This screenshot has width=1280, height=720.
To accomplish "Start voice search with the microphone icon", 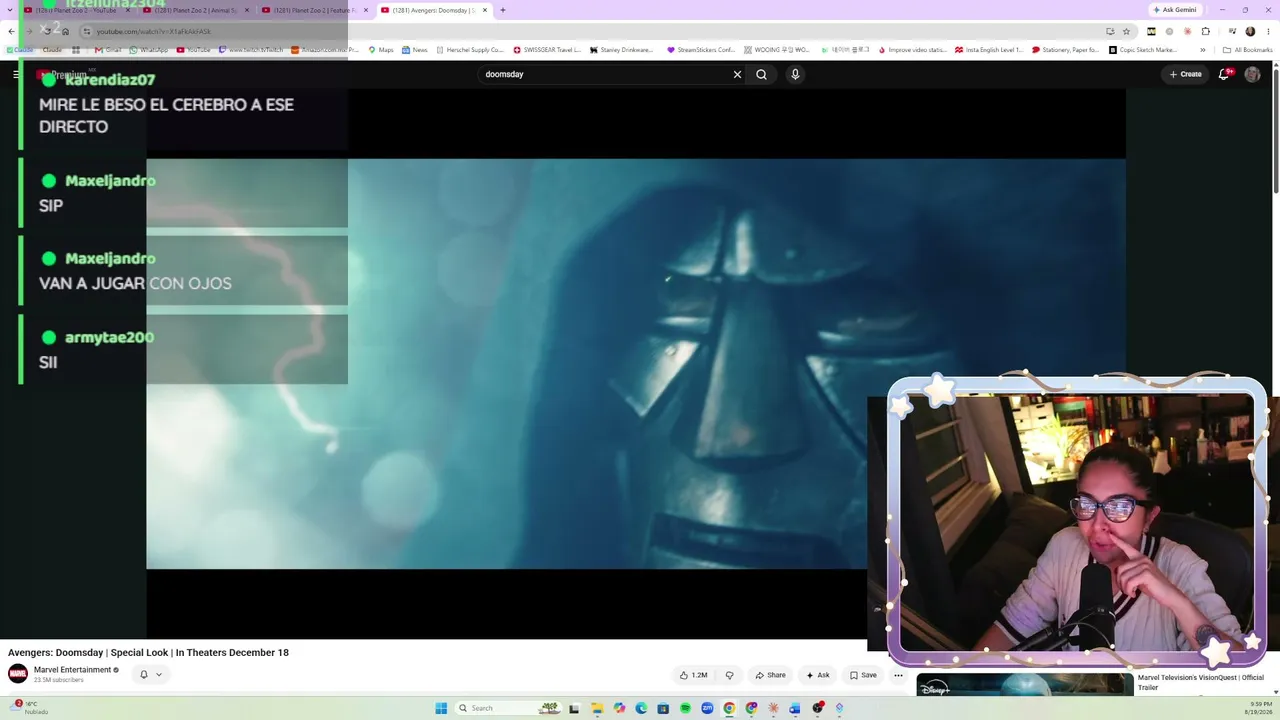I will pyautogui.click(x=795, y=74).
